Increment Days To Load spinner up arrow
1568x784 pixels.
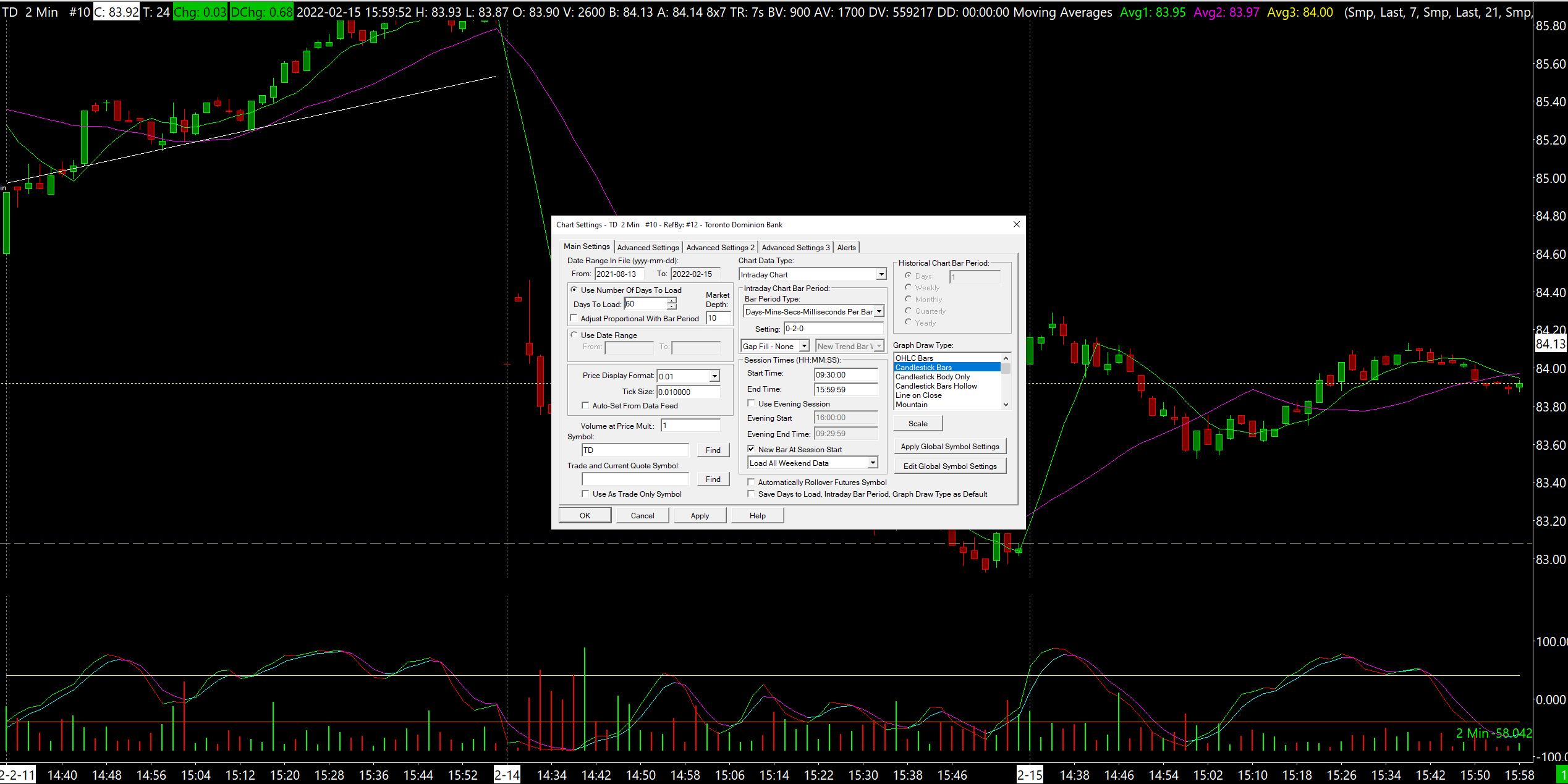(671, 301)
